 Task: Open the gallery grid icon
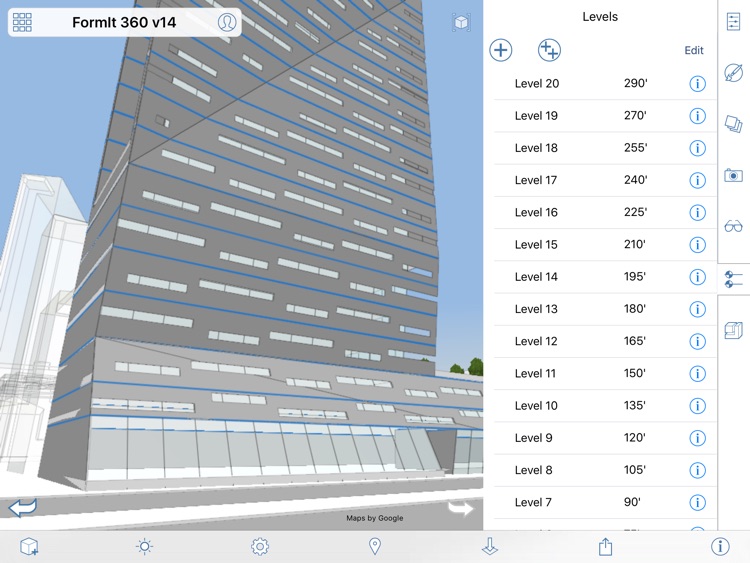(22, 22)
